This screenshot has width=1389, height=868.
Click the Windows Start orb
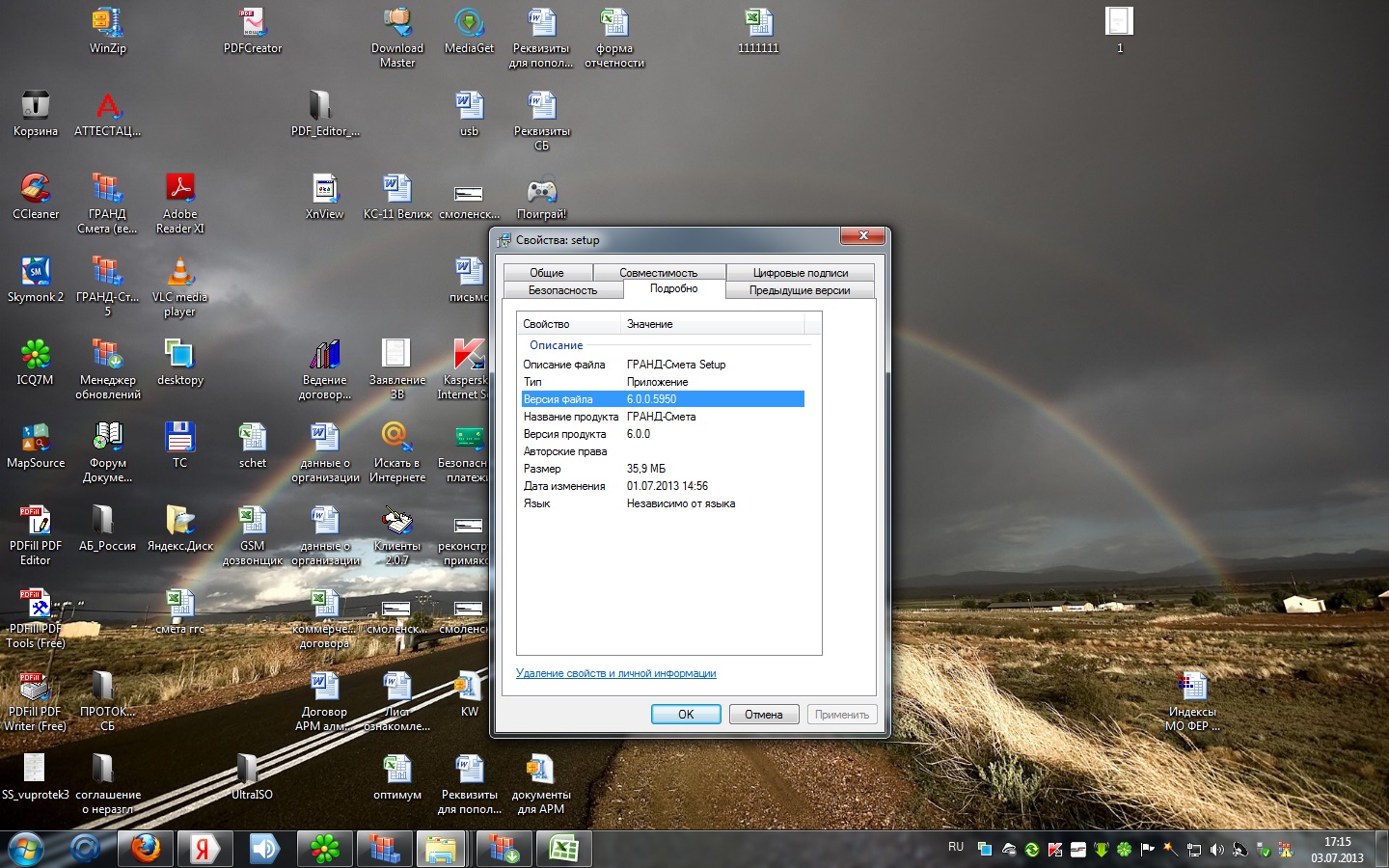tap(26, 849)
